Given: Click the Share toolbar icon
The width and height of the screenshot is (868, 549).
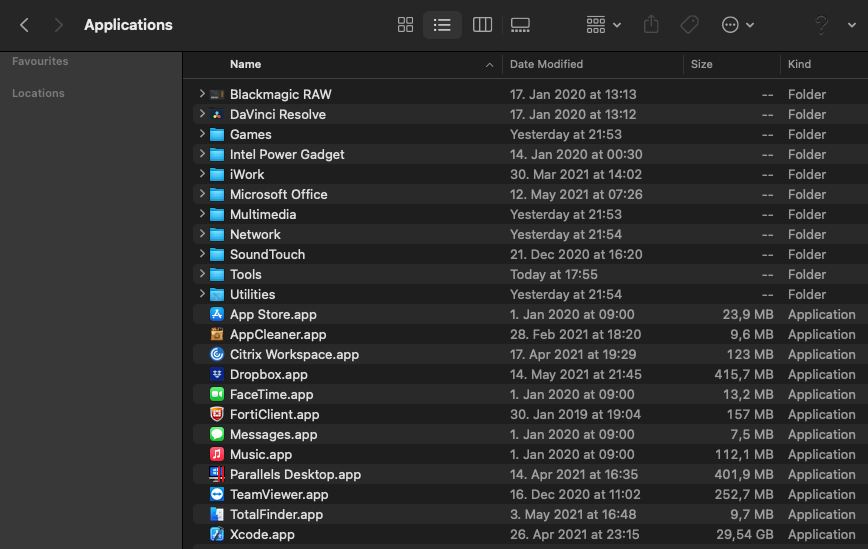Looking at the screenshot, I should pos(651,24).
